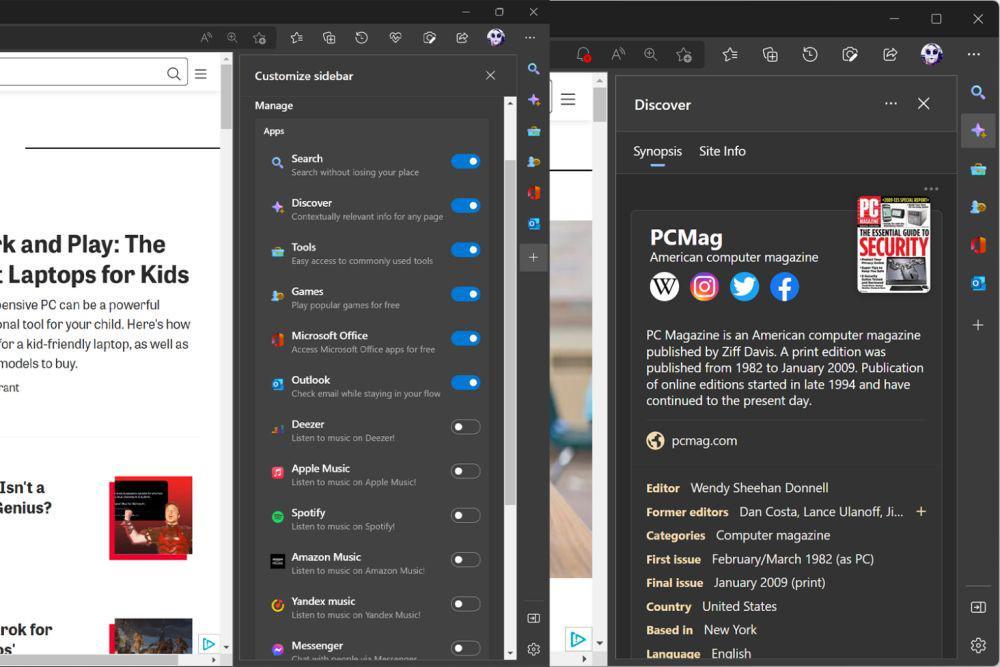
Task: Open the Games icon in left window sidebar
Action: (534, 162)
